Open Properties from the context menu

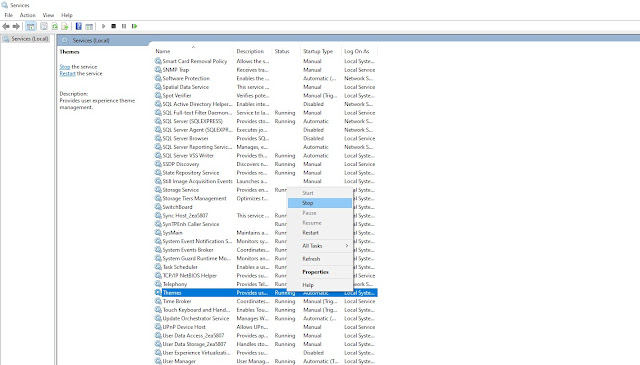tap(320, 272)
